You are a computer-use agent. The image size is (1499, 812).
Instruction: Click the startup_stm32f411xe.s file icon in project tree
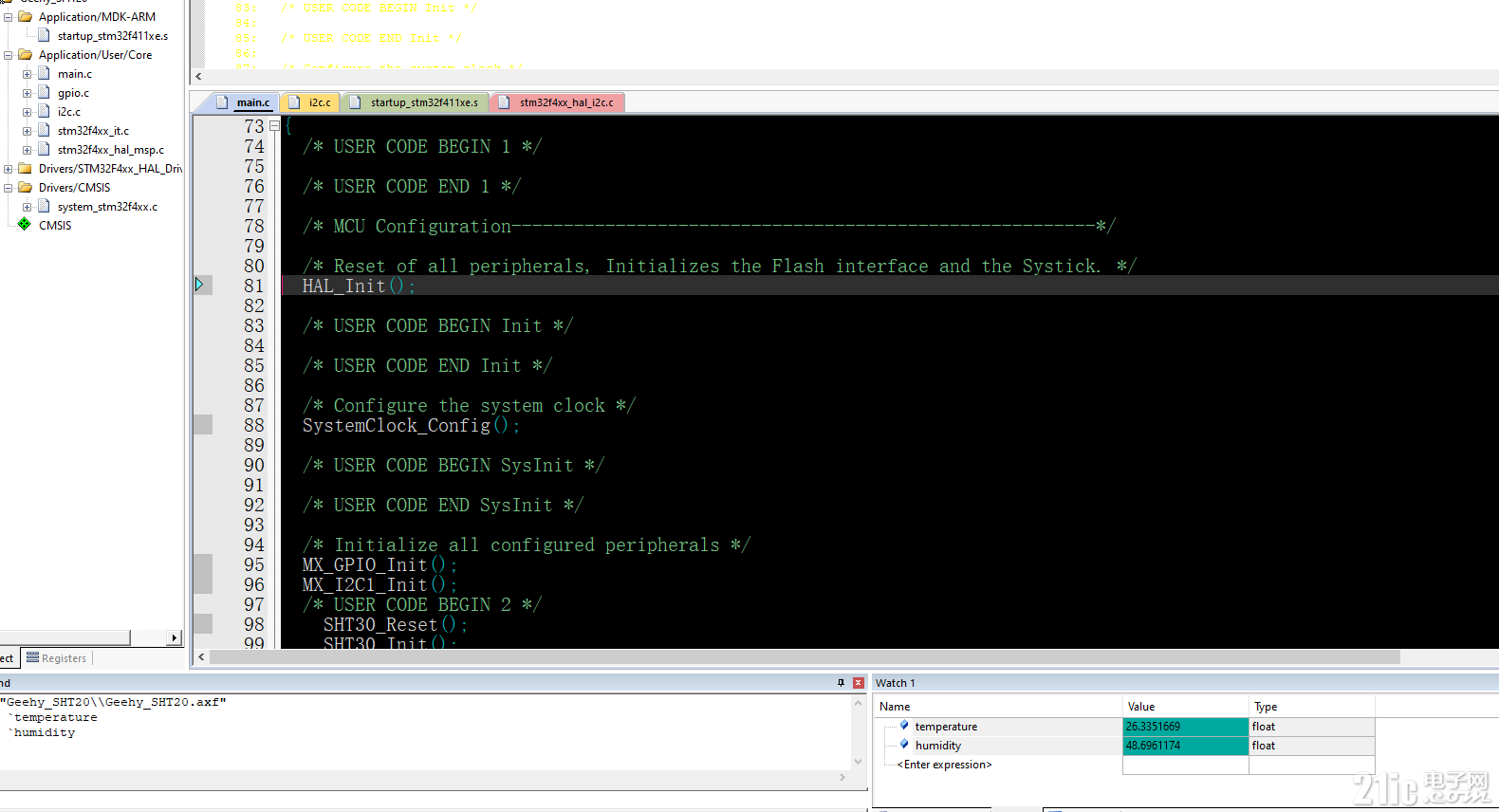(44, 35)
